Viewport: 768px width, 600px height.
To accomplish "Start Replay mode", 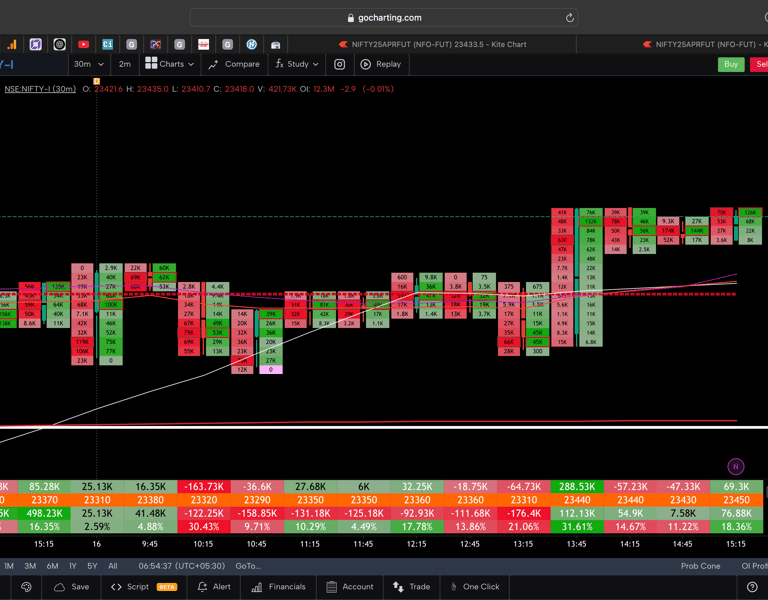I will [381, 64].
